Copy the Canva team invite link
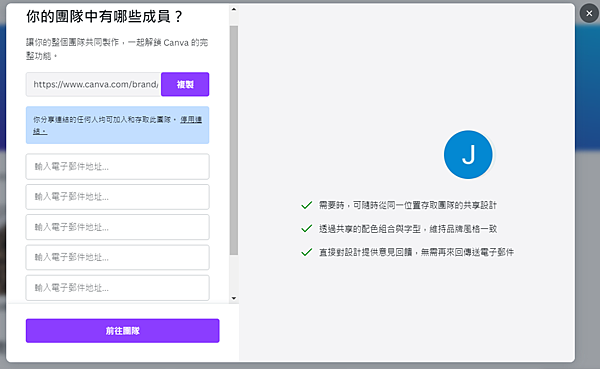Viewport: 600px width, 369px height. click(x=185, y=84)
